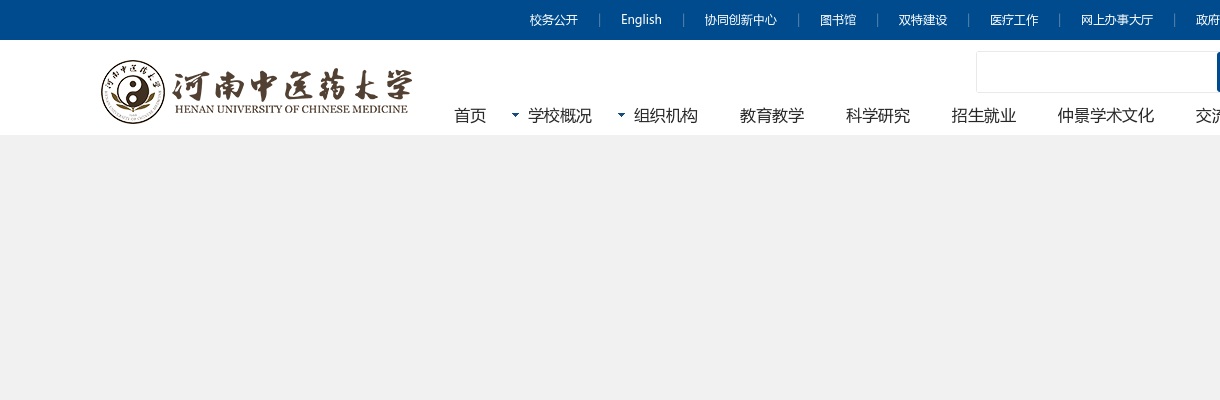Select 科学研究 in the navigation bar

[878, 116]
